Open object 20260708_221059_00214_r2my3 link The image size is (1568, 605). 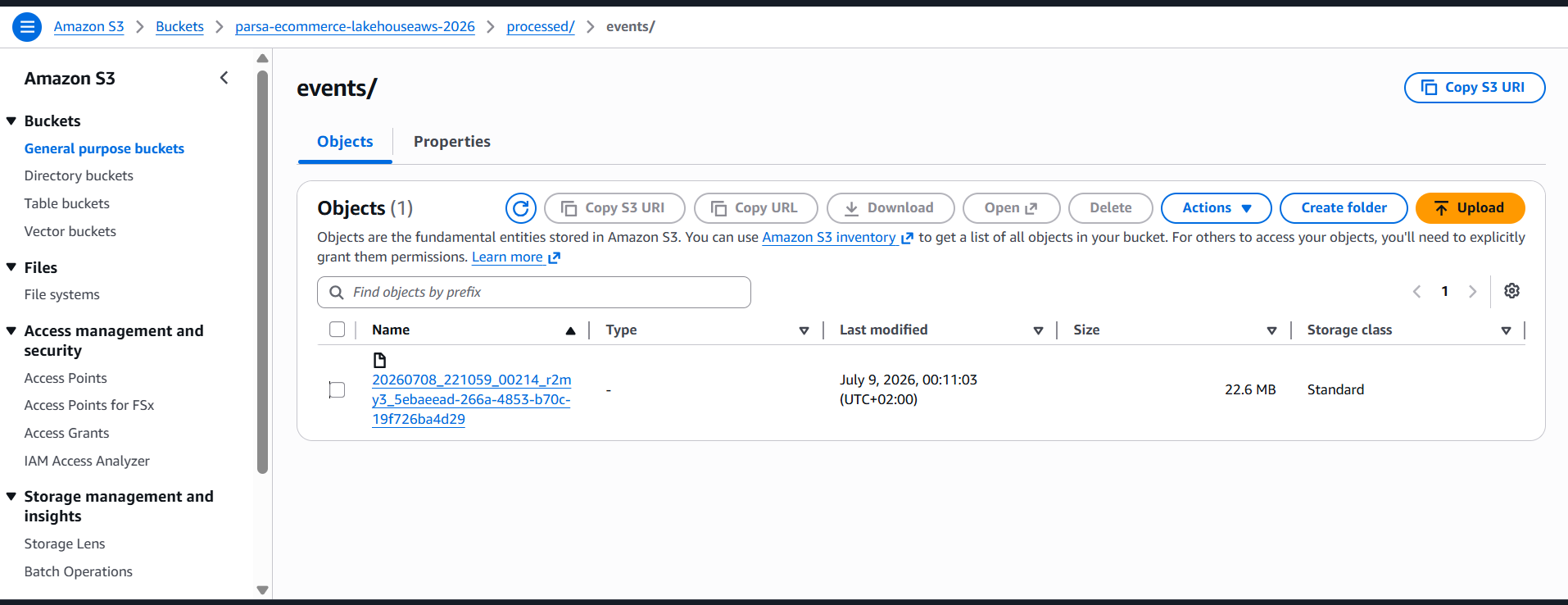point(471,399)
